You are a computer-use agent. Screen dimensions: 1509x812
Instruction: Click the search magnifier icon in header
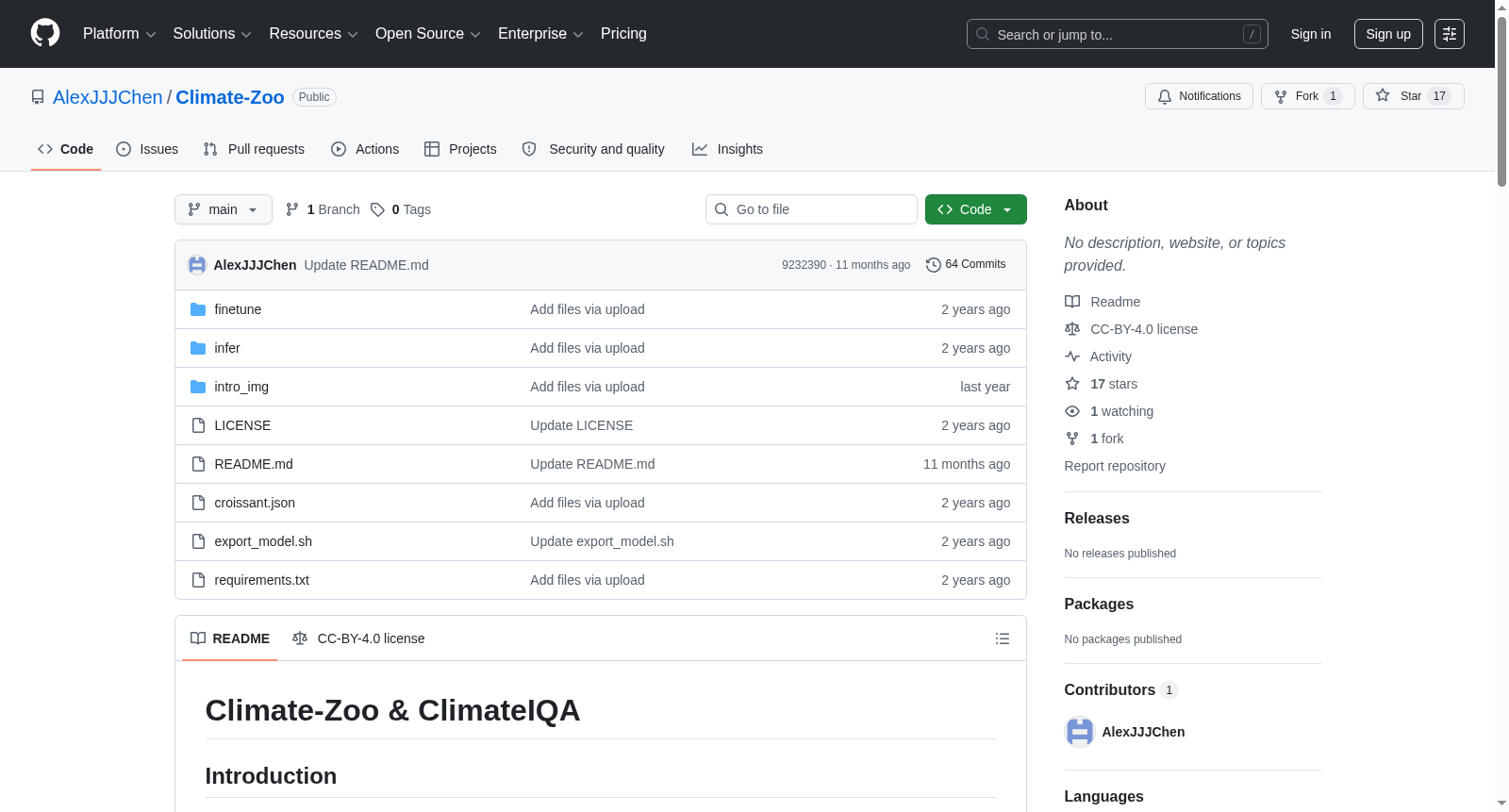(983, 34)
